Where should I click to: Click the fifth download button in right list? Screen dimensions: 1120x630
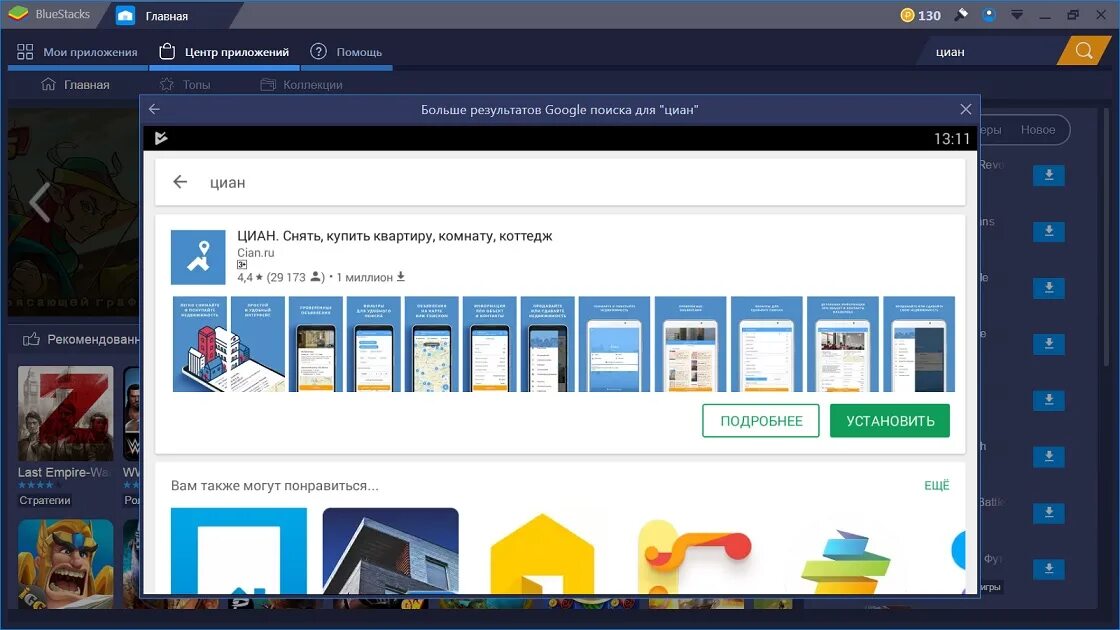click(1049, 400)
